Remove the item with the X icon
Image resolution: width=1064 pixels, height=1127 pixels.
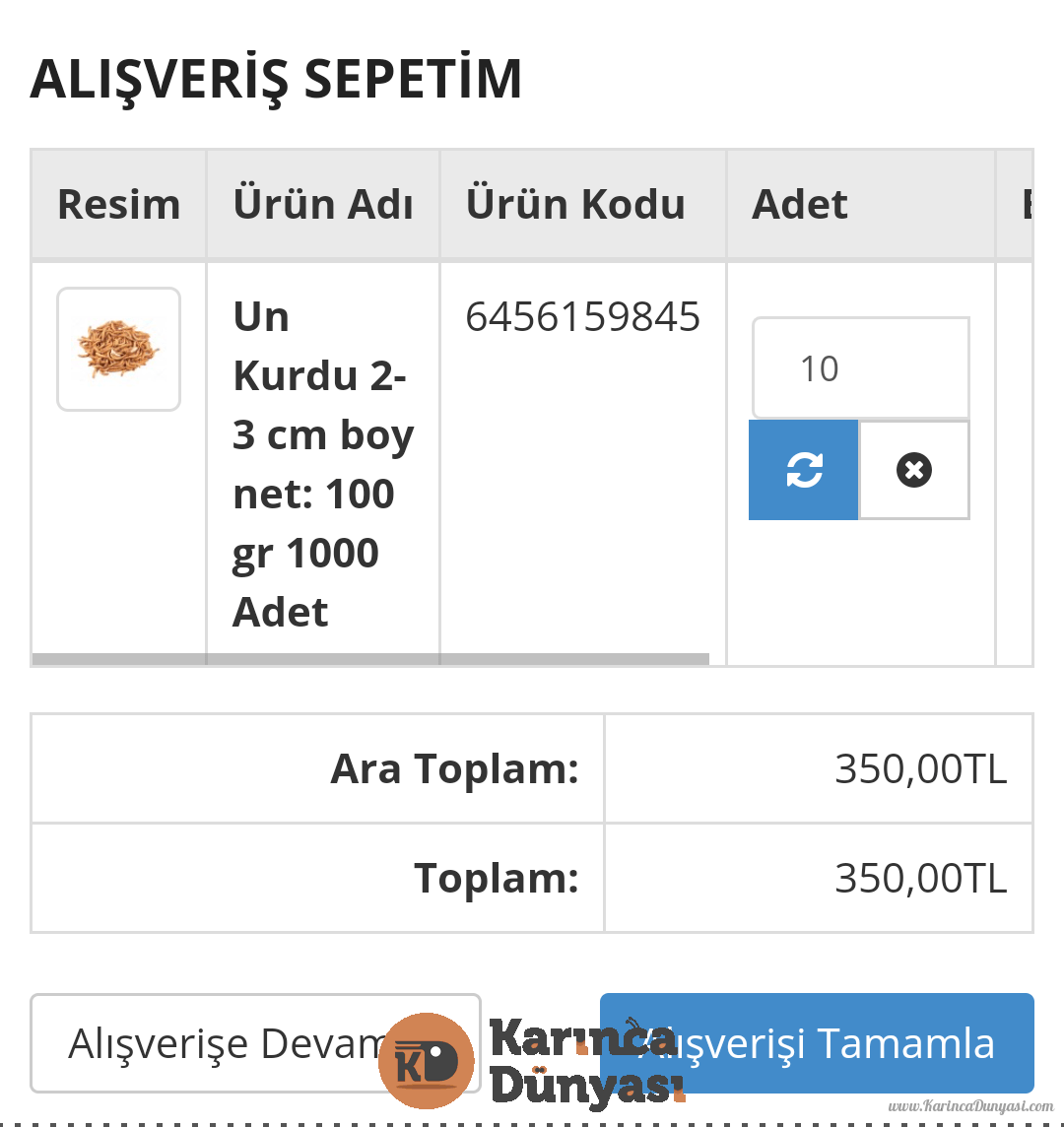click(x=914, y=470)
